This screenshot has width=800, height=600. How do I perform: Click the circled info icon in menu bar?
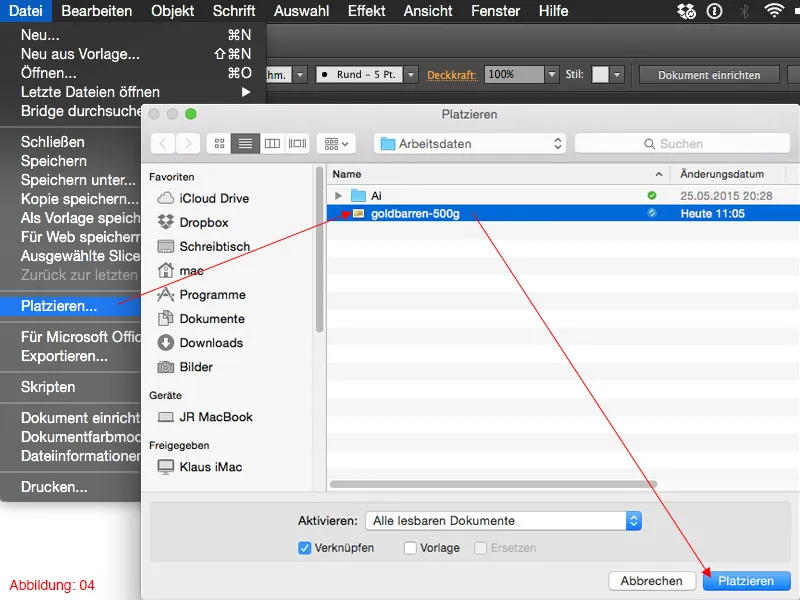[715, 11]
